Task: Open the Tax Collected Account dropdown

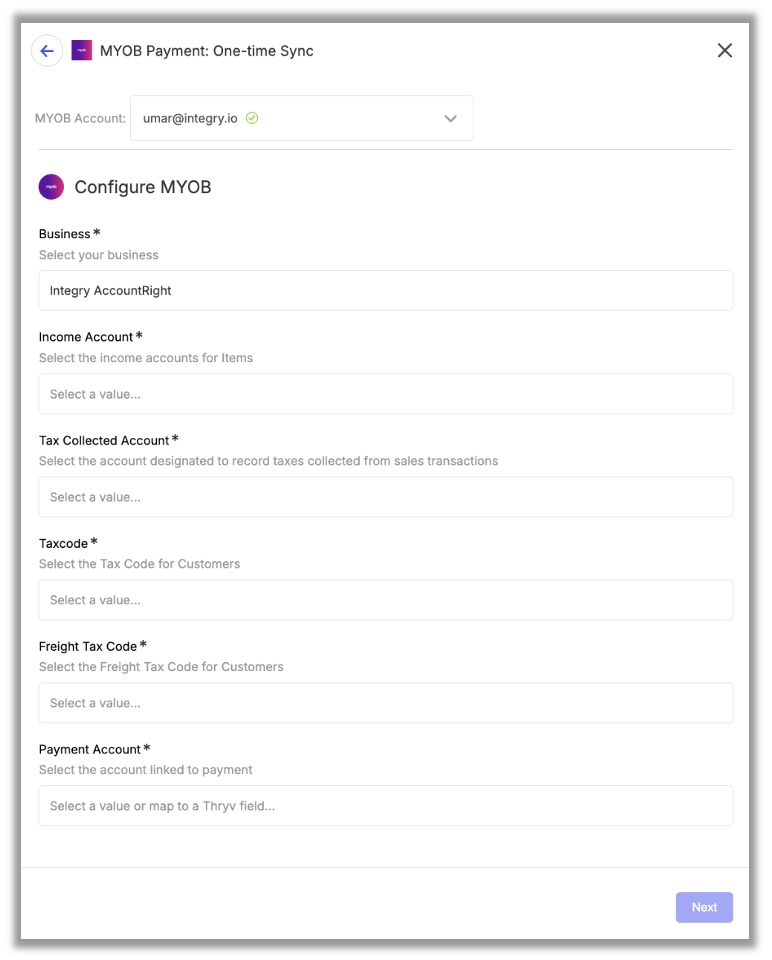Action: coord(386,497)
